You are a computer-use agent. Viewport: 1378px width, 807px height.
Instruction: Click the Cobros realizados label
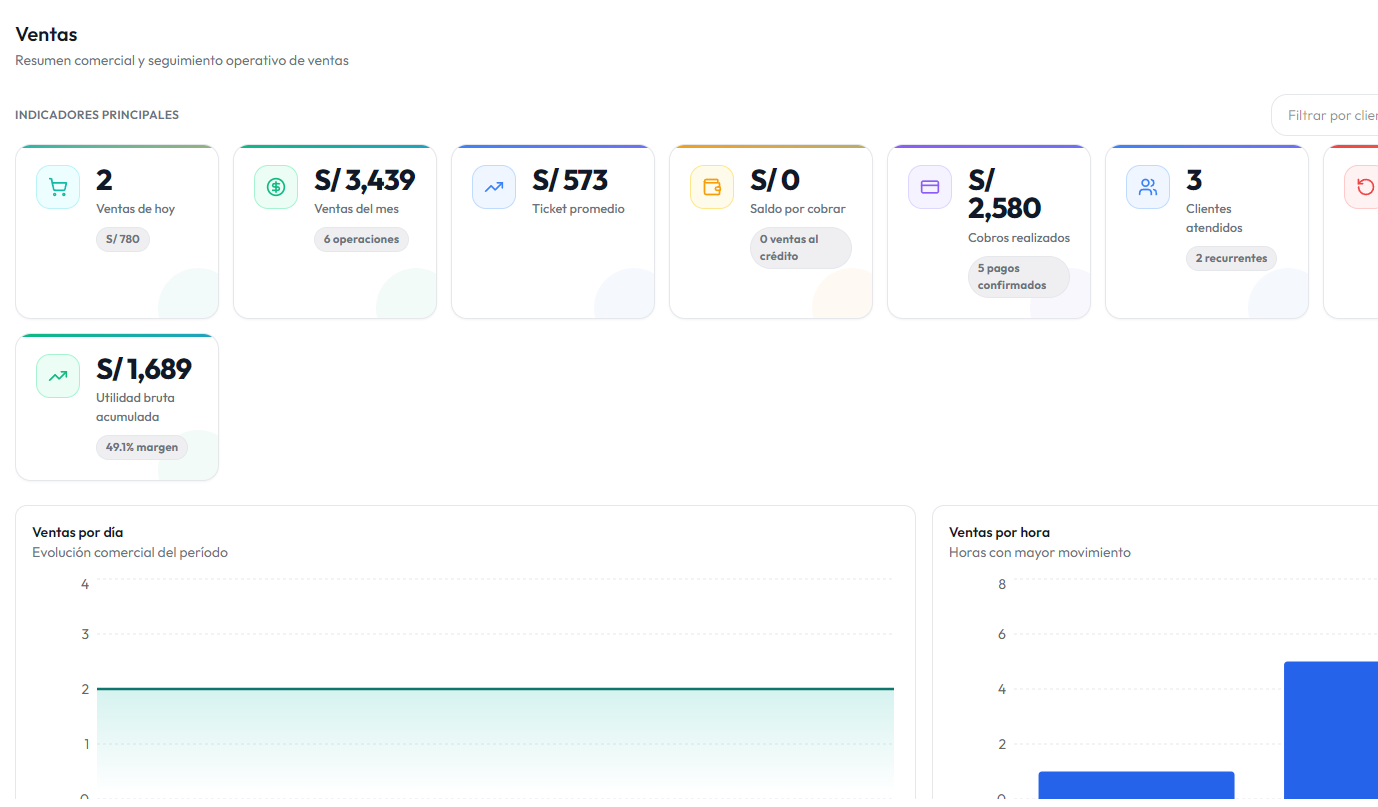tap(1019, 238)
